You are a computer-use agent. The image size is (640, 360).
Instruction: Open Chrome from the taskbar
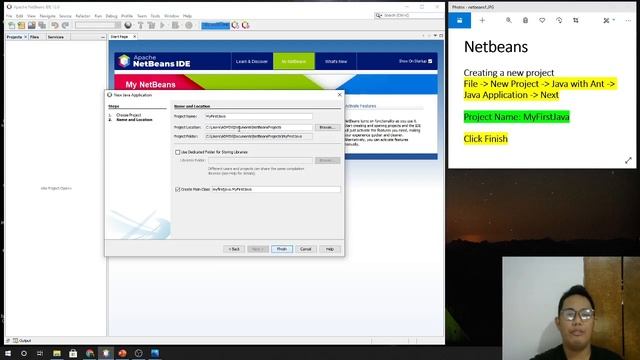tap(90, 353)
